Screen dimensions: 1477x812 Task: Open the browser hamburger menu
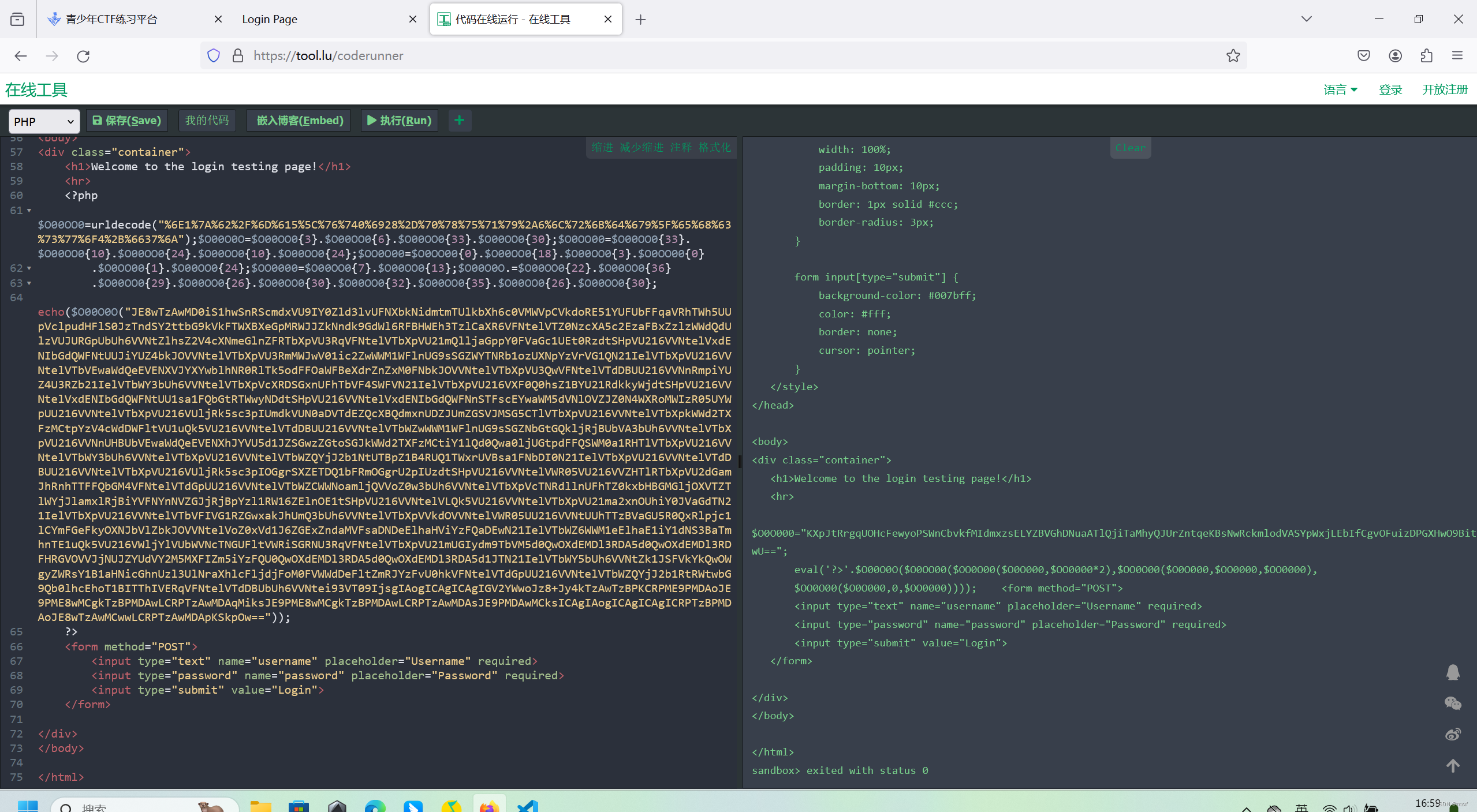[1459, 55]
